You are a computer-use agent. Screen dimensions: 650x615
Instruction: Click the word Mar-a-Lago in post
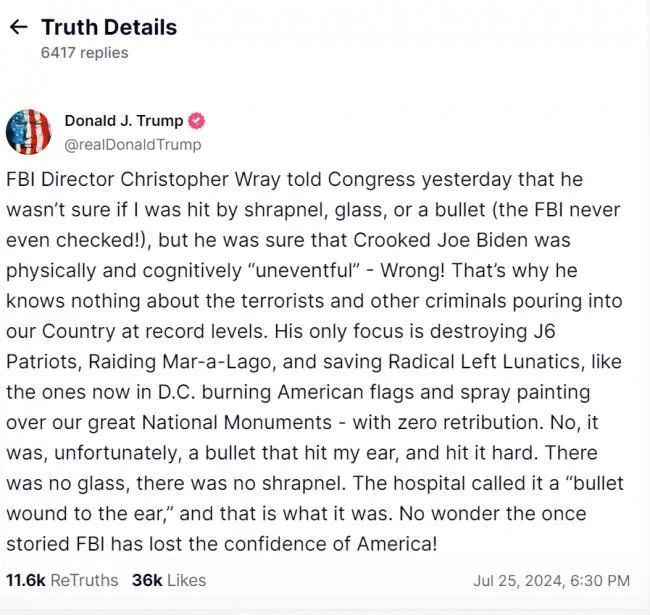click(x=216, y=362)
